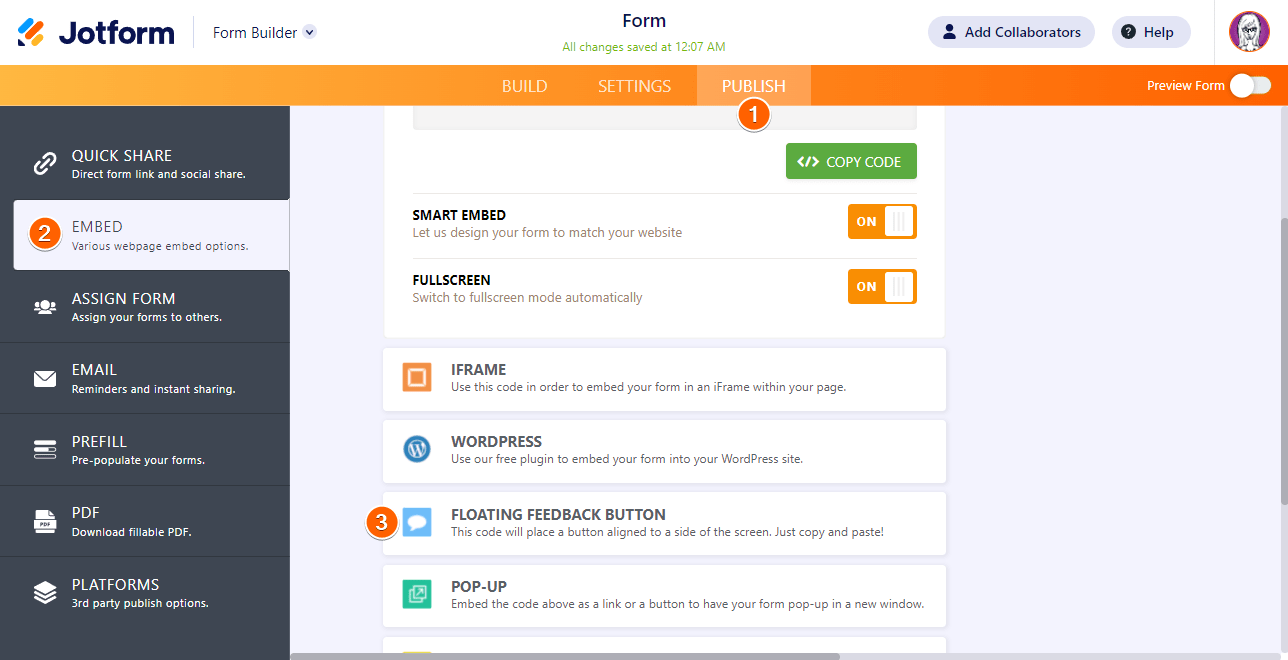
Task: Click Add Collaborators button
Action: (1011, 32)
